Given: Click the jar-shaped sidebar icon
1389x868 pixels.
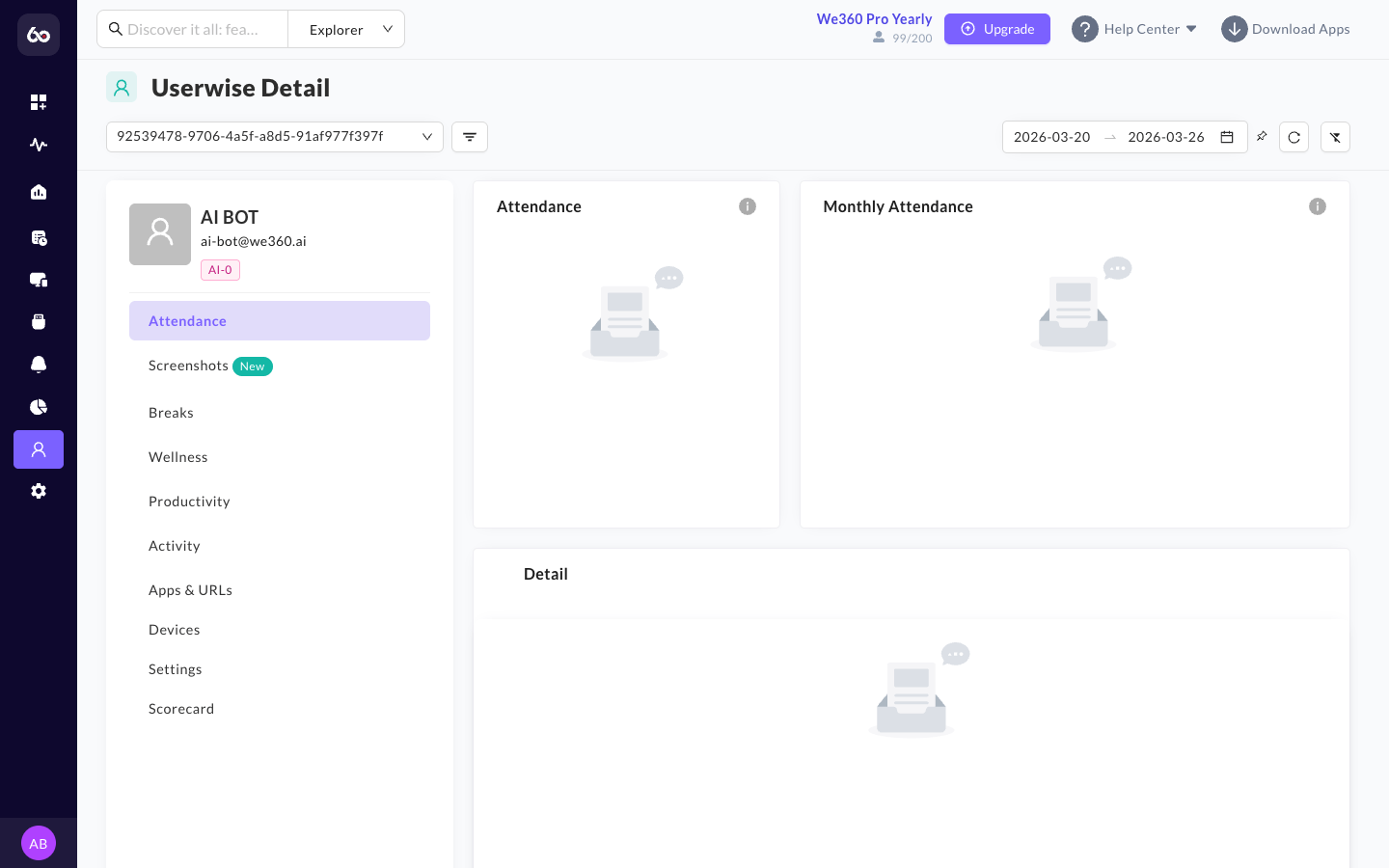Looking at the screenshot, I should pyautogui.click(x=39, y=322).
